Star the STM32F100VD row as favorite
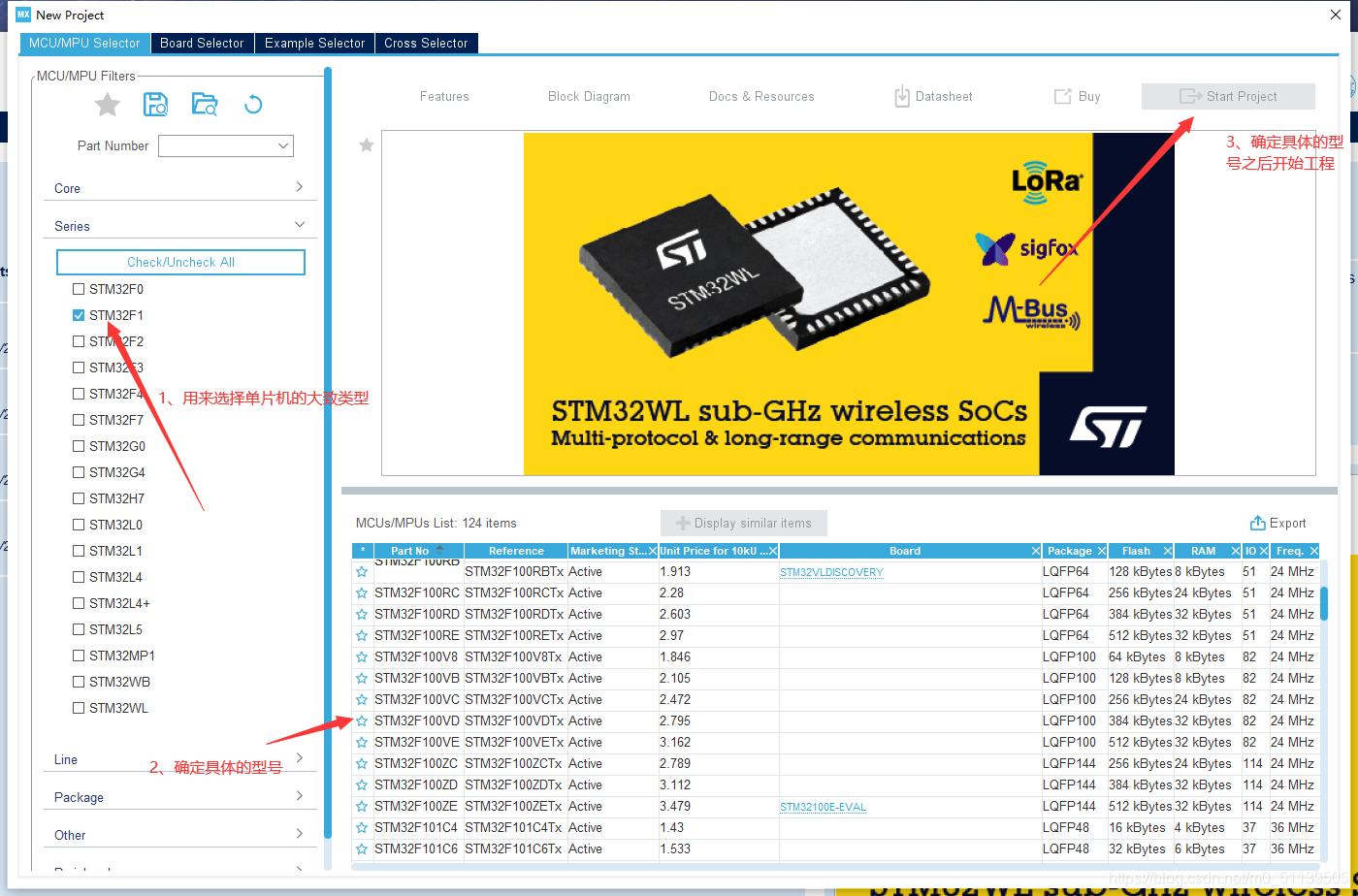Image resolution: width=1358 pixels, height=896 pixels. click(362, 721)
